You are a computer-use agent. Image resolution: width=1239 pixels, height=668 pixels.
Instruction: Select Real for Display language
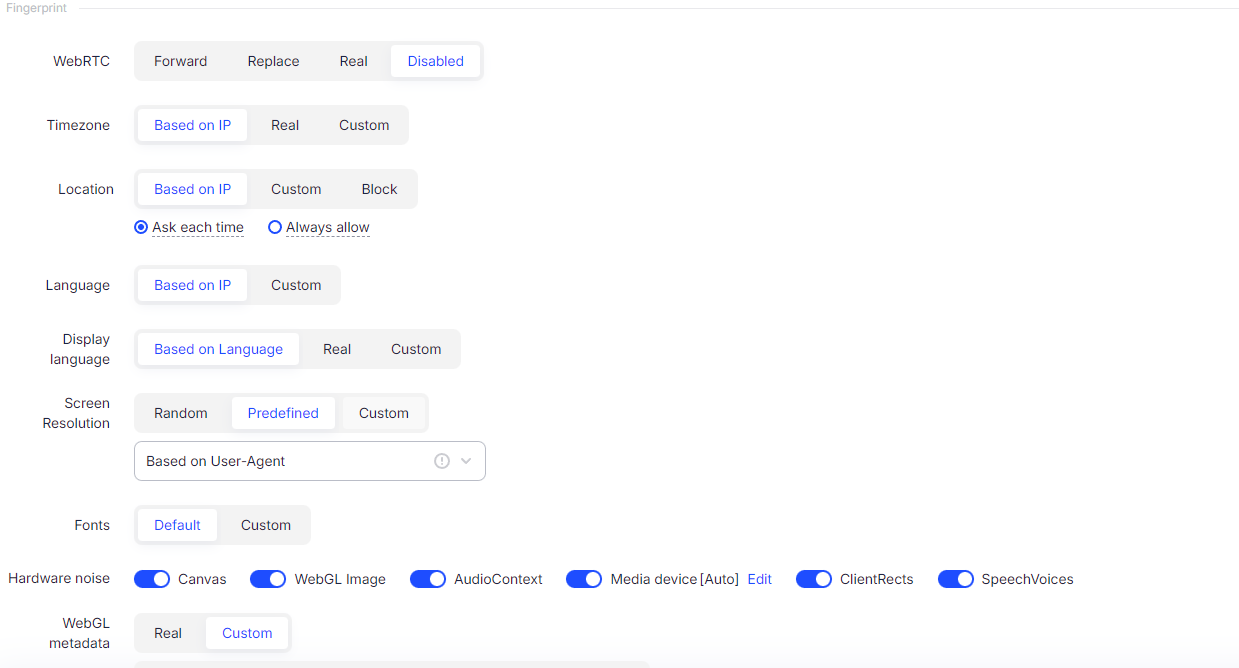pos(337,349)
